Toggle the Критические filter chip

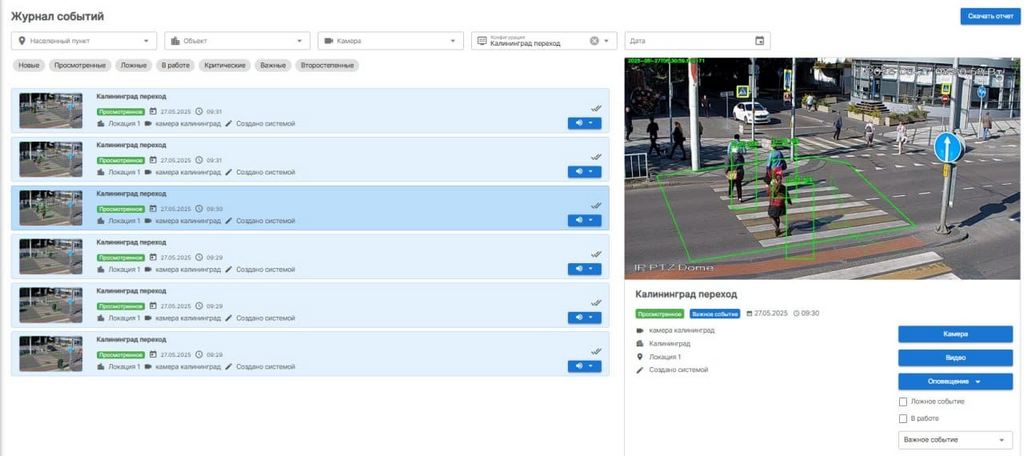pos(225,65)
